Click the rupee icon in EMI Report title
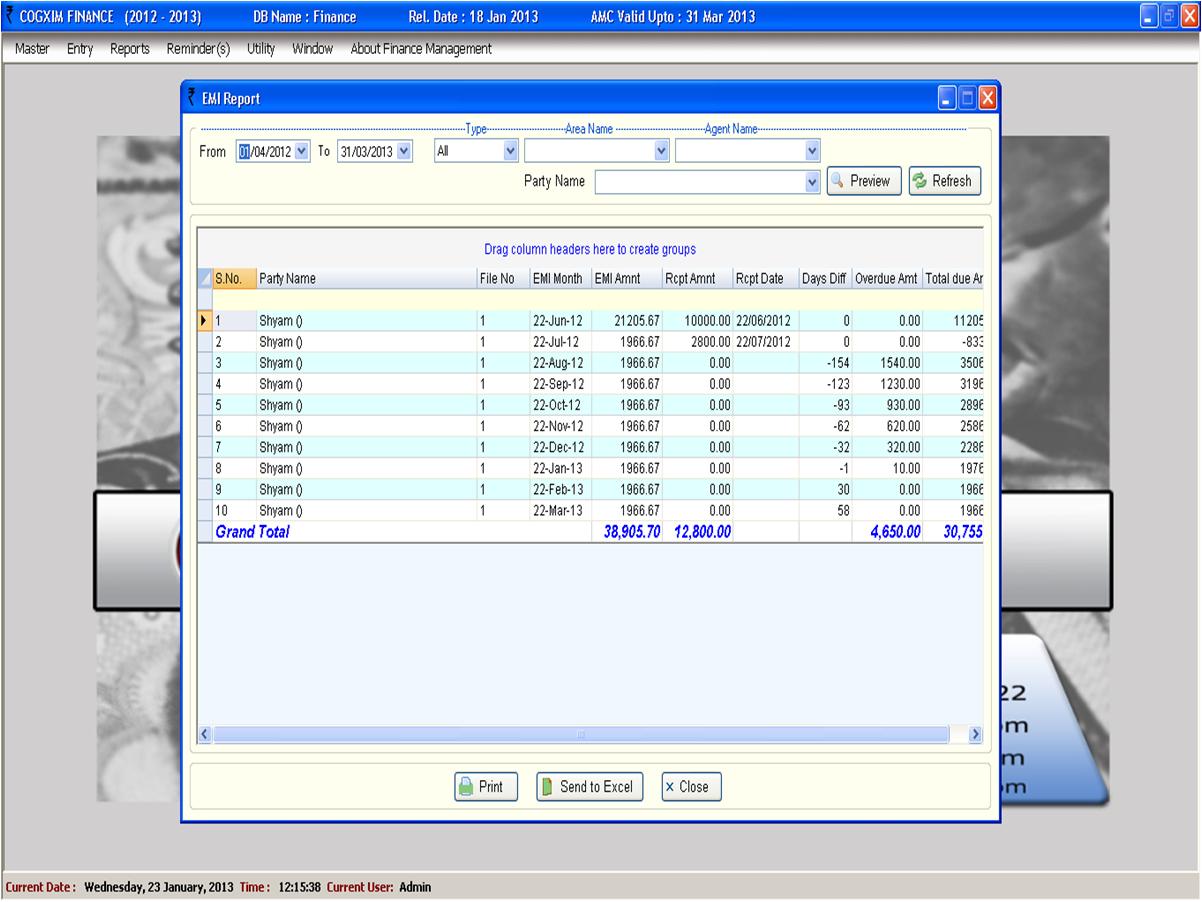Viewport: 1202px width, 902px height. pos(191,98)
